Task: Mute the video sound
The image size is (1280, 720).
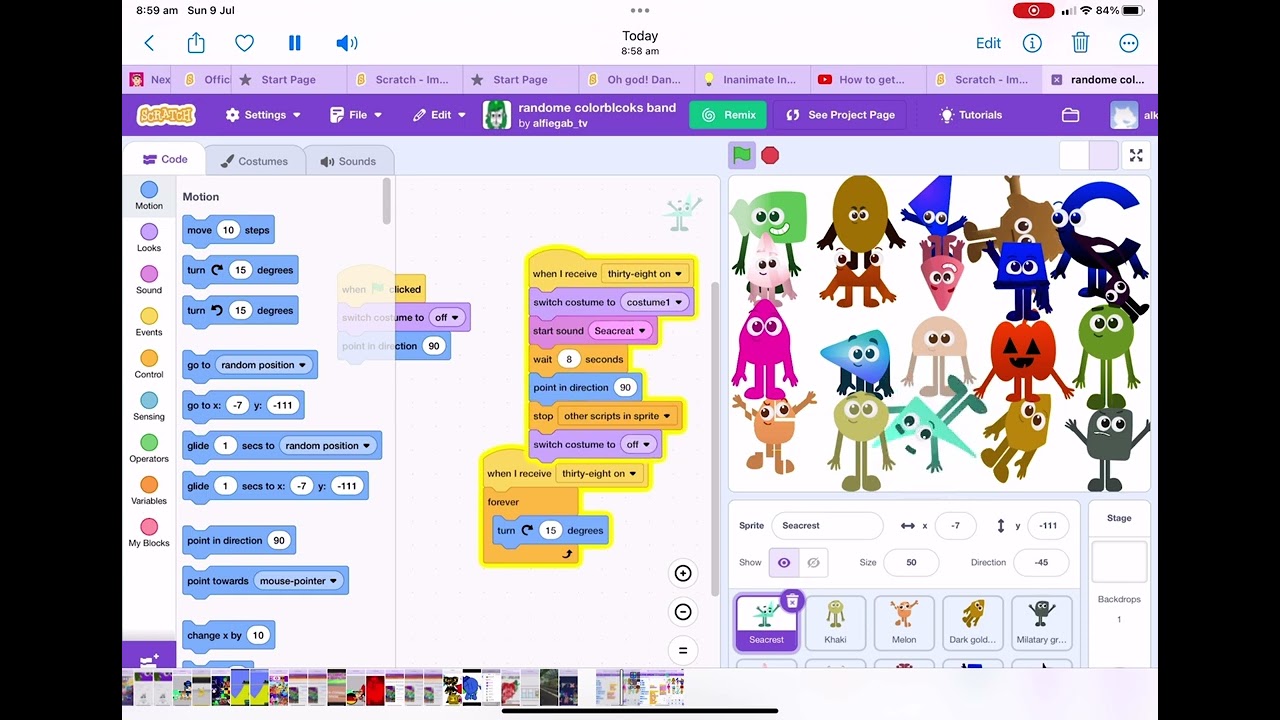Action: coord(346,43)
